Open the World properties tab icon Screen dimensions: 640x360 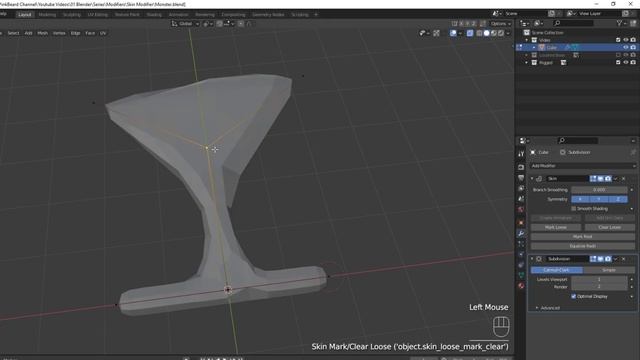[x=521, y=209]
